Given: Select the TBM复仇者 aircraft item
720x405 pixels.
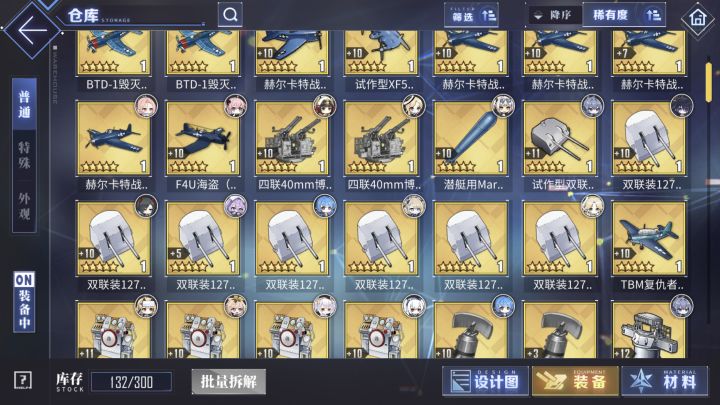Looking at the screenshot, I should pyautogui.click(x=649, y=245).
